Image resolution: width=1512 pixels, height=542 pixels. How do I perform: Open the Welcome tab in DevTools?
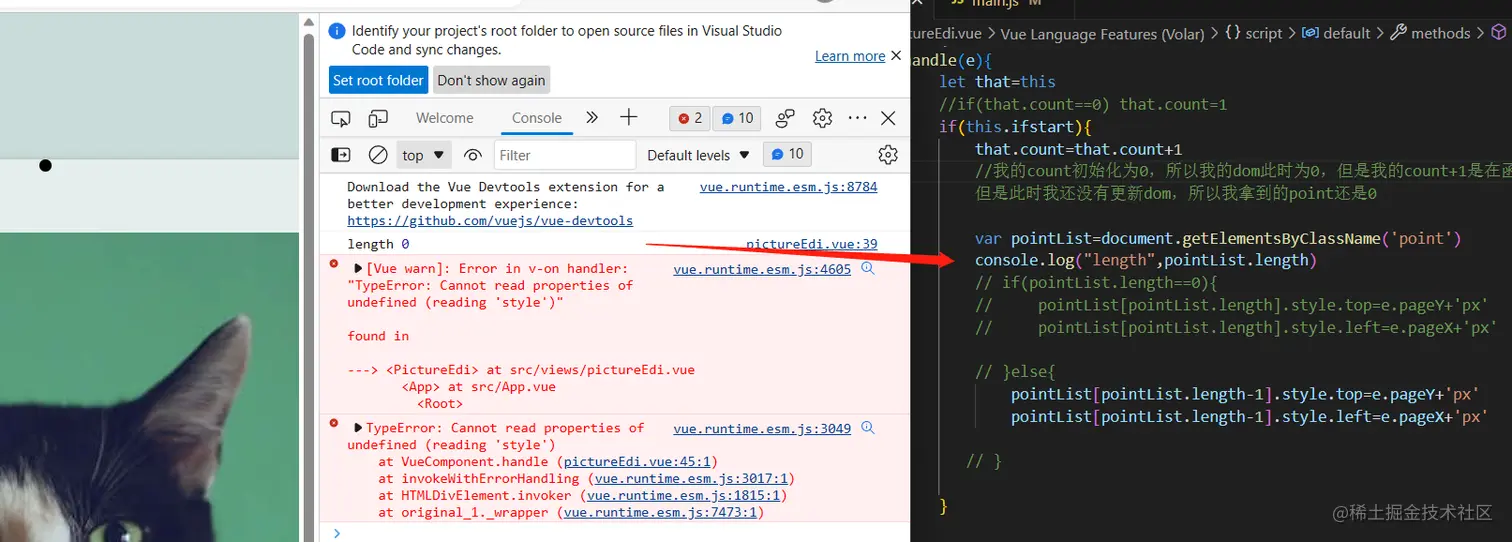coord(444,118)
